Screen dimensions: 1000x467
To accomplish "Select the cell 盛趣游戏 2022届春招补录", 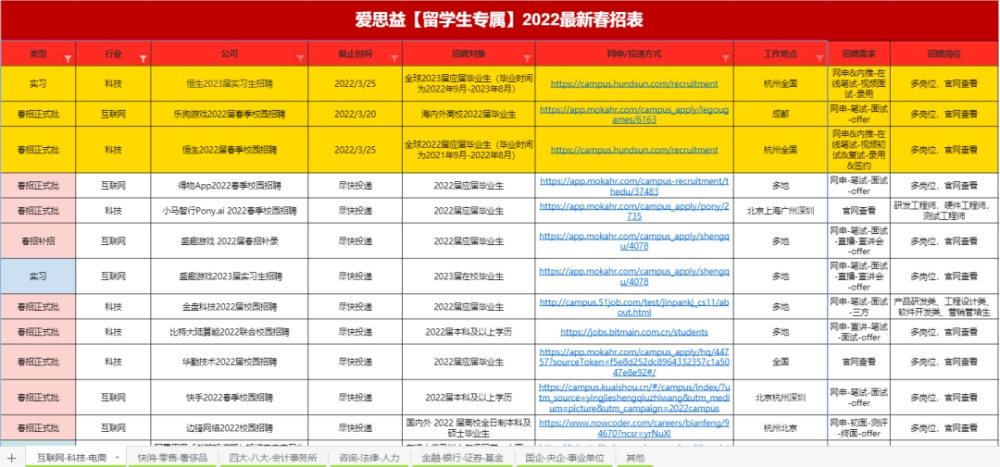I will click(230, 241).
